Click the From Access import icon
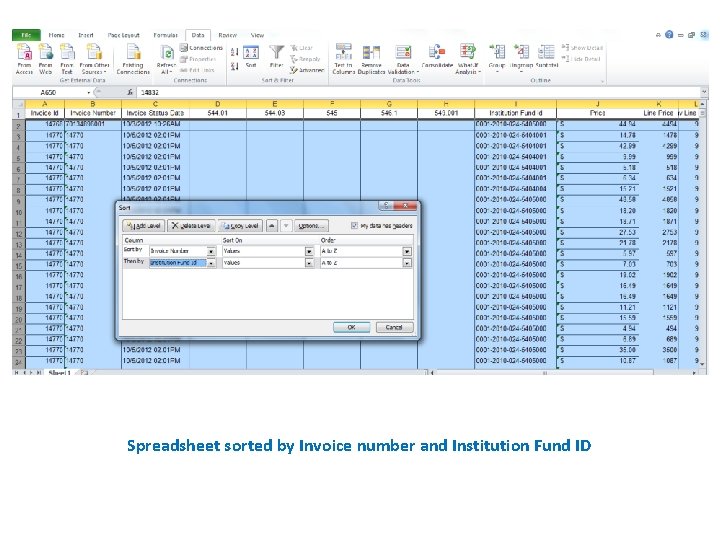Viewport: 720px width, 540px height. click(x=24, y=59)
